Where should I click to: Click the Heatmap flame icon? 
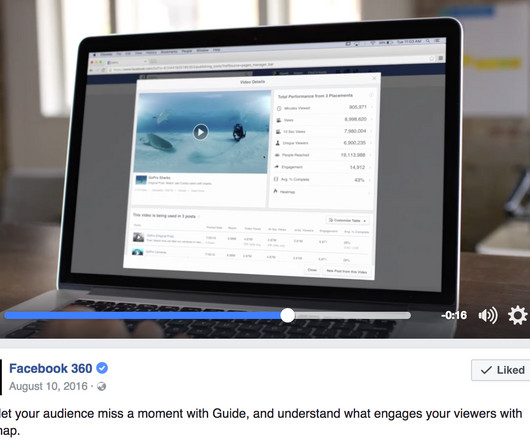[275, 191]
